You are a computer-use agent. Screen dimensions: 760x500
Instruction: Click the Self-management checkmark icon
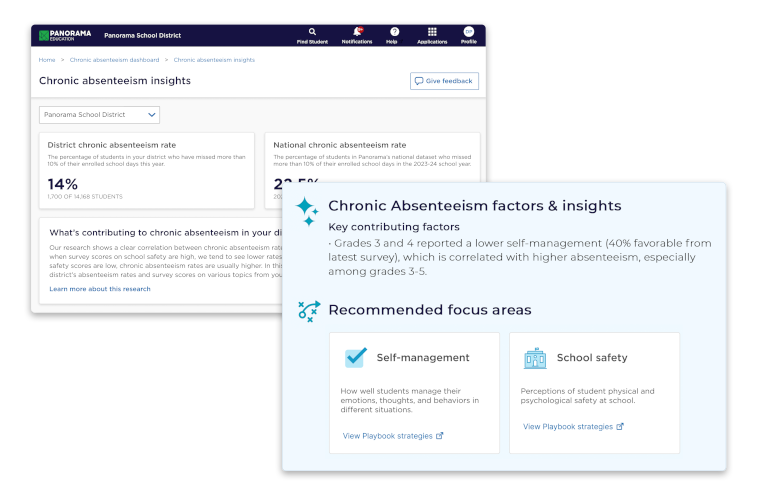355,358
